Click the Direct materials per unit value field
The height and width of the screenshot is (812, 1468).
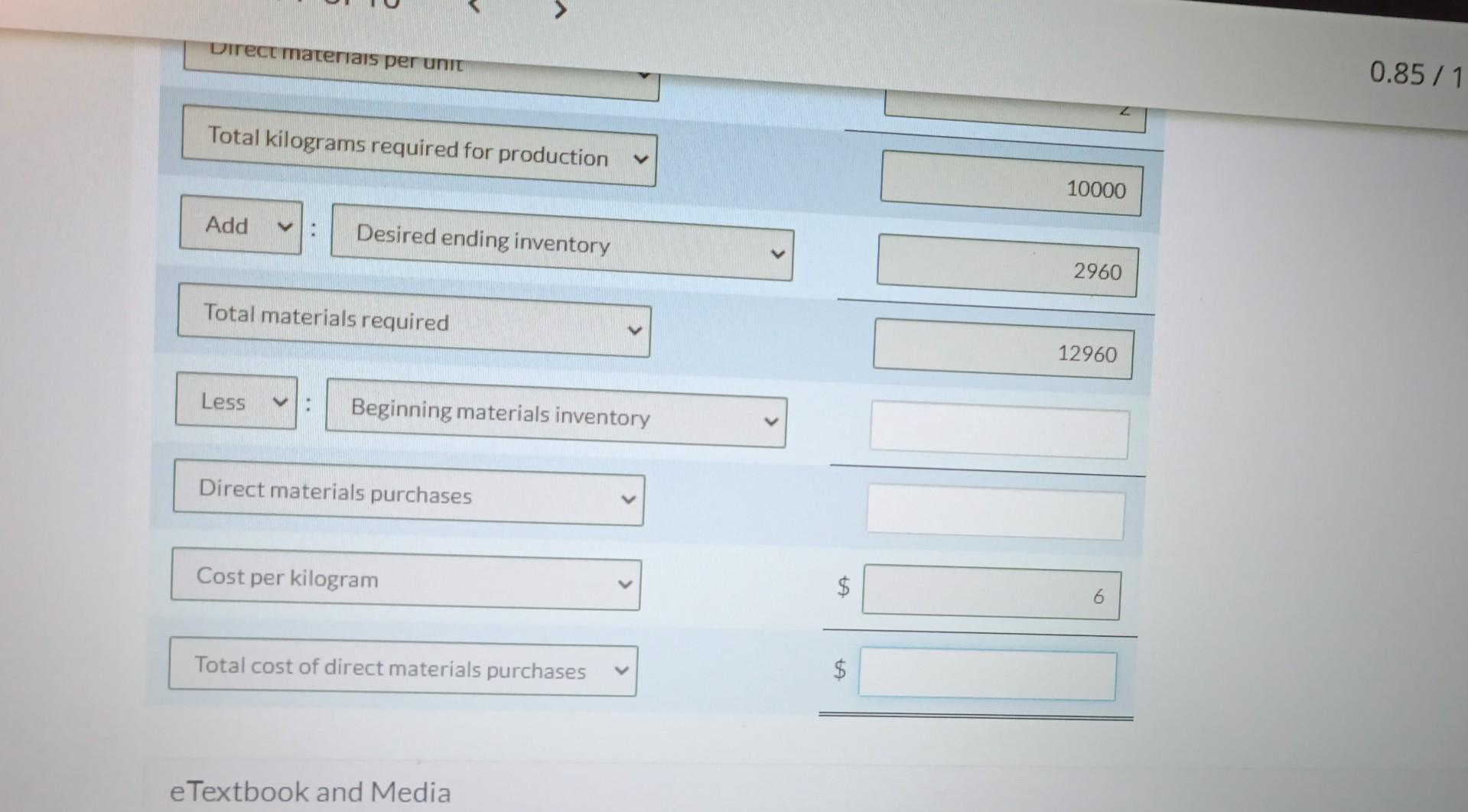pos(1015,113)
